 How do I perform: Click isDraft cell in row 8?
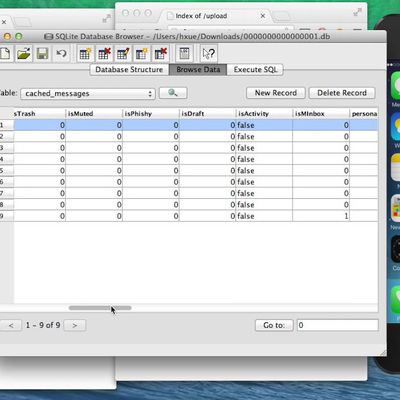(x=207, y=205)
